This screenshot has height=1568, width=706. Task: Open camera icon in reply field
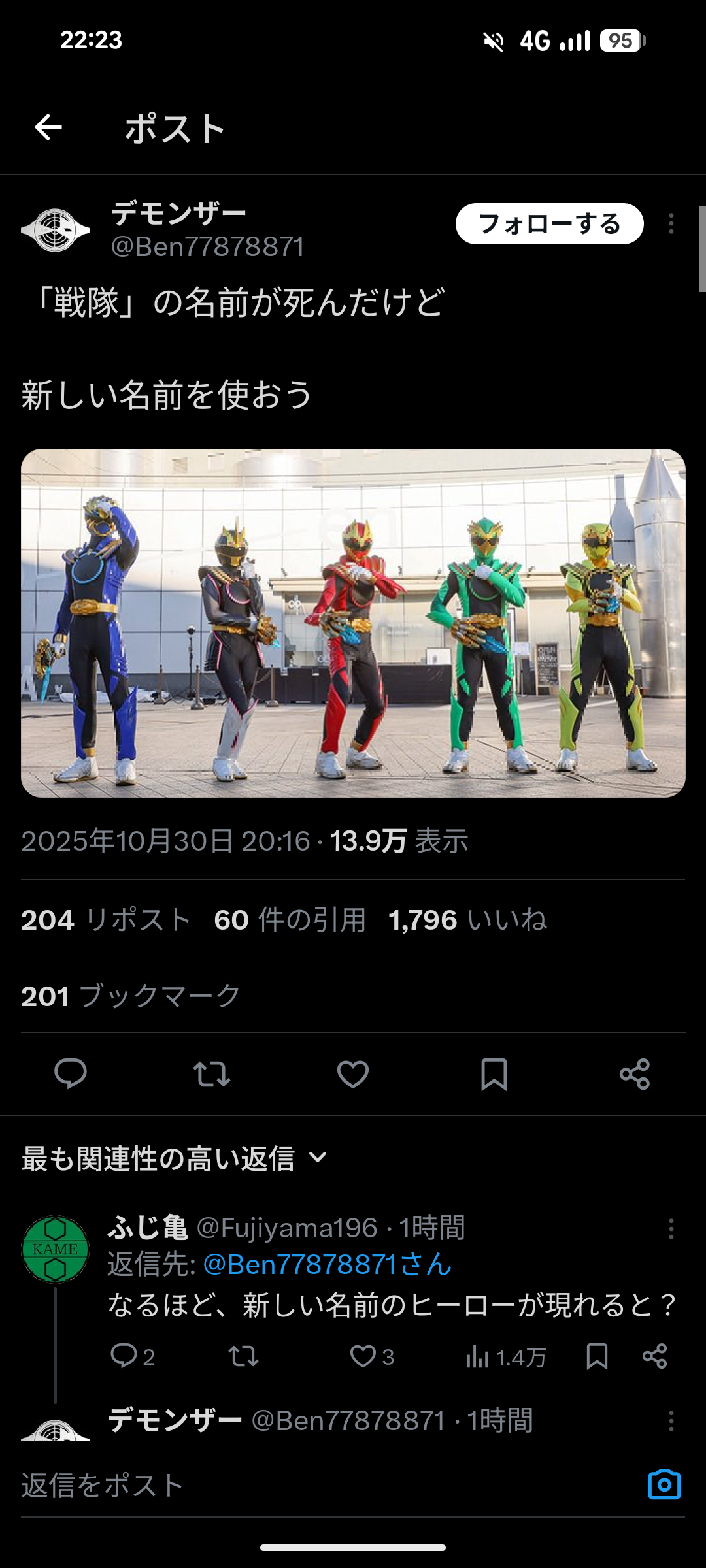(x=664, y=1484)
